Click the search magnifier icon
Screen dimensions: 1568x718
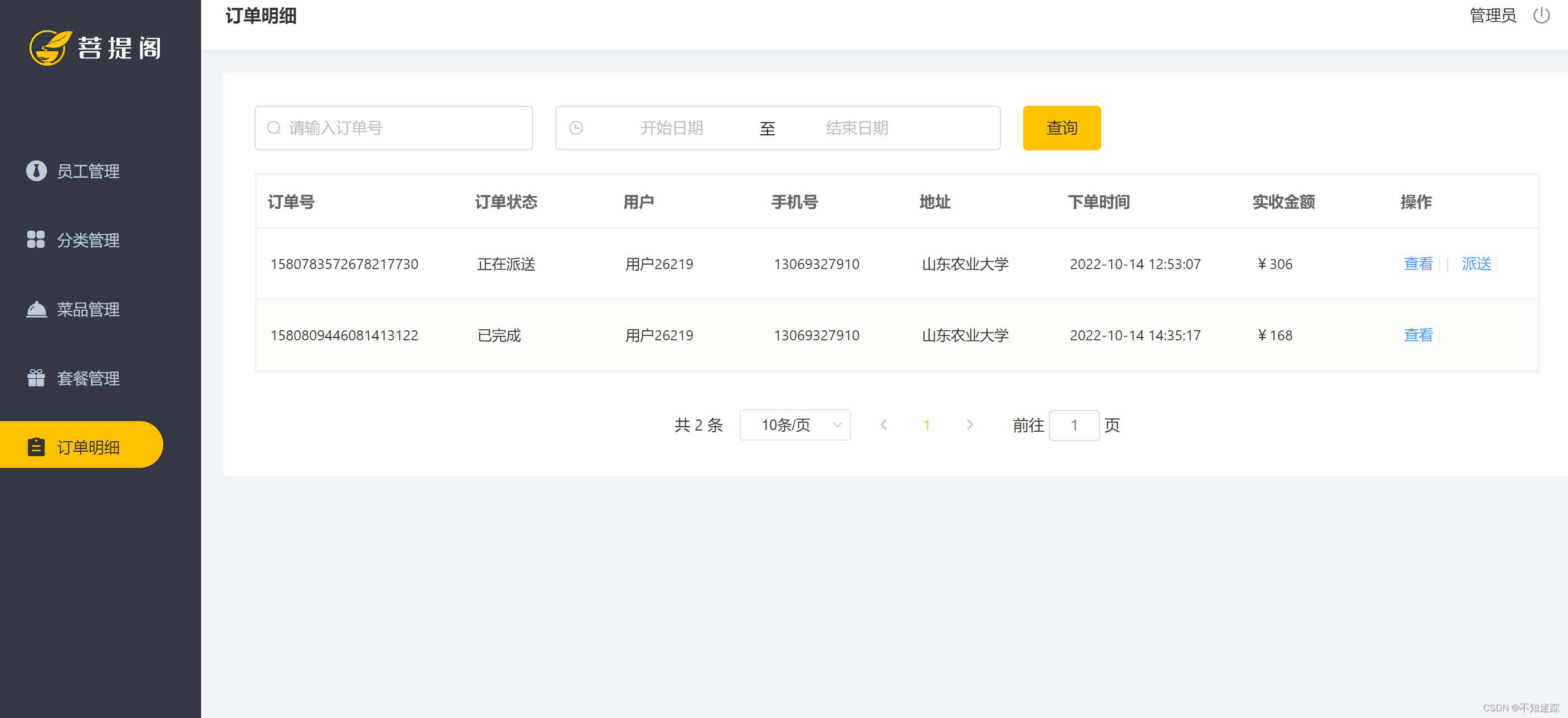(274, 128)
